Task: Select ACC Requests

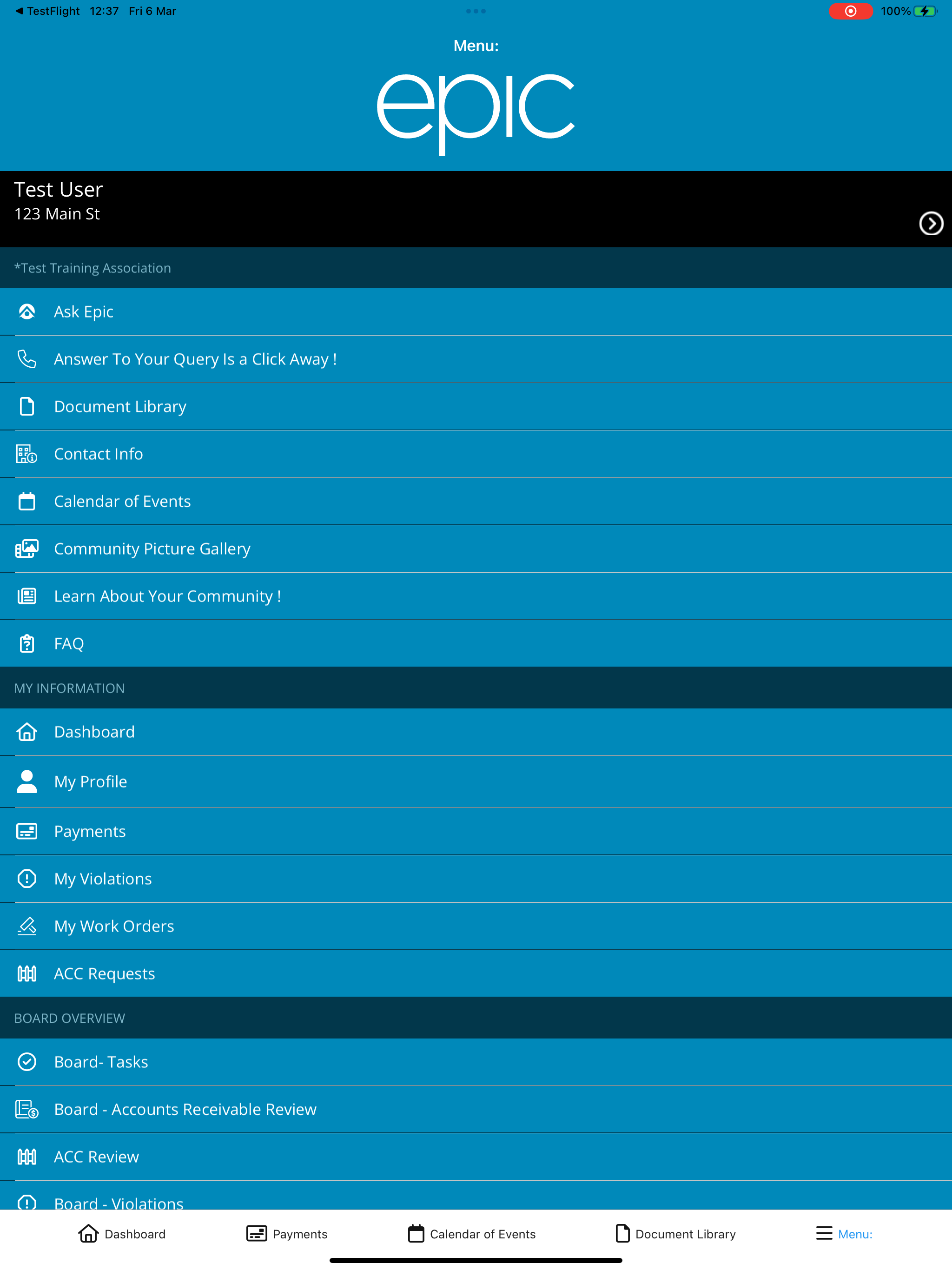Action: pyautogui.click(x=476, y=974)
